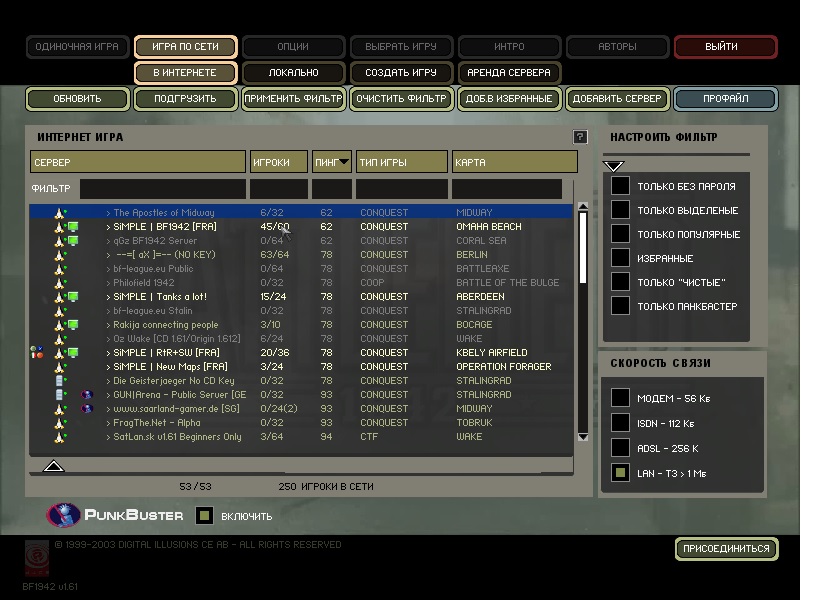Open the ПРОФАЙЛ button

(x=726, y=99)
